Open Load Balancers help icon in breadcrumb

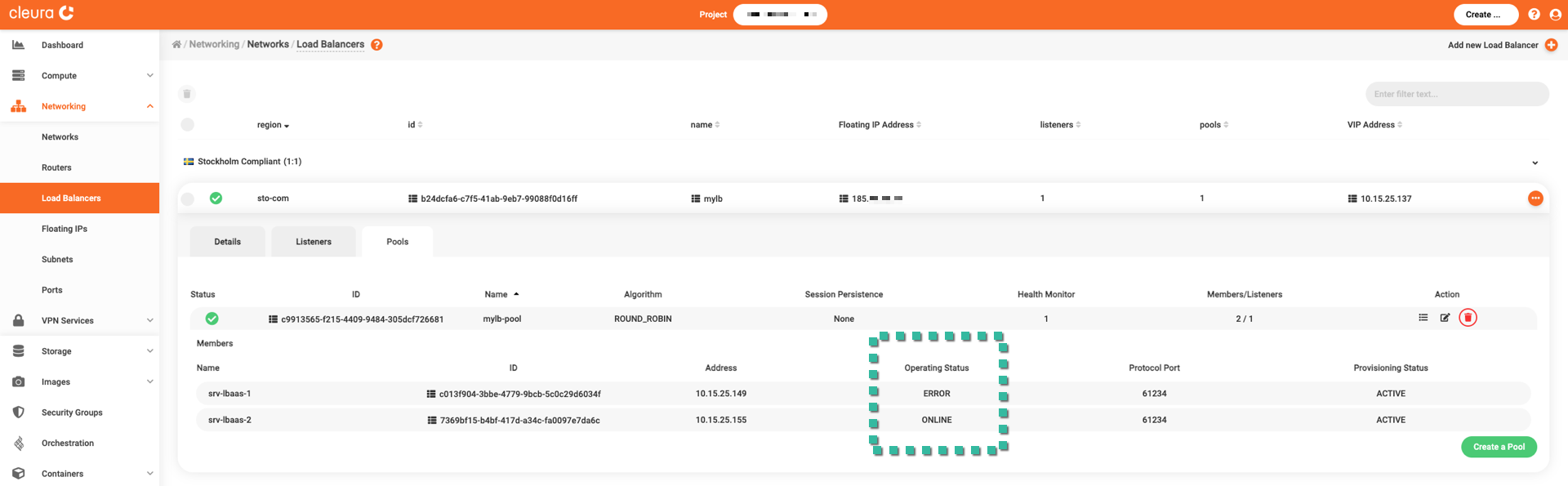(x=376, y=45)
